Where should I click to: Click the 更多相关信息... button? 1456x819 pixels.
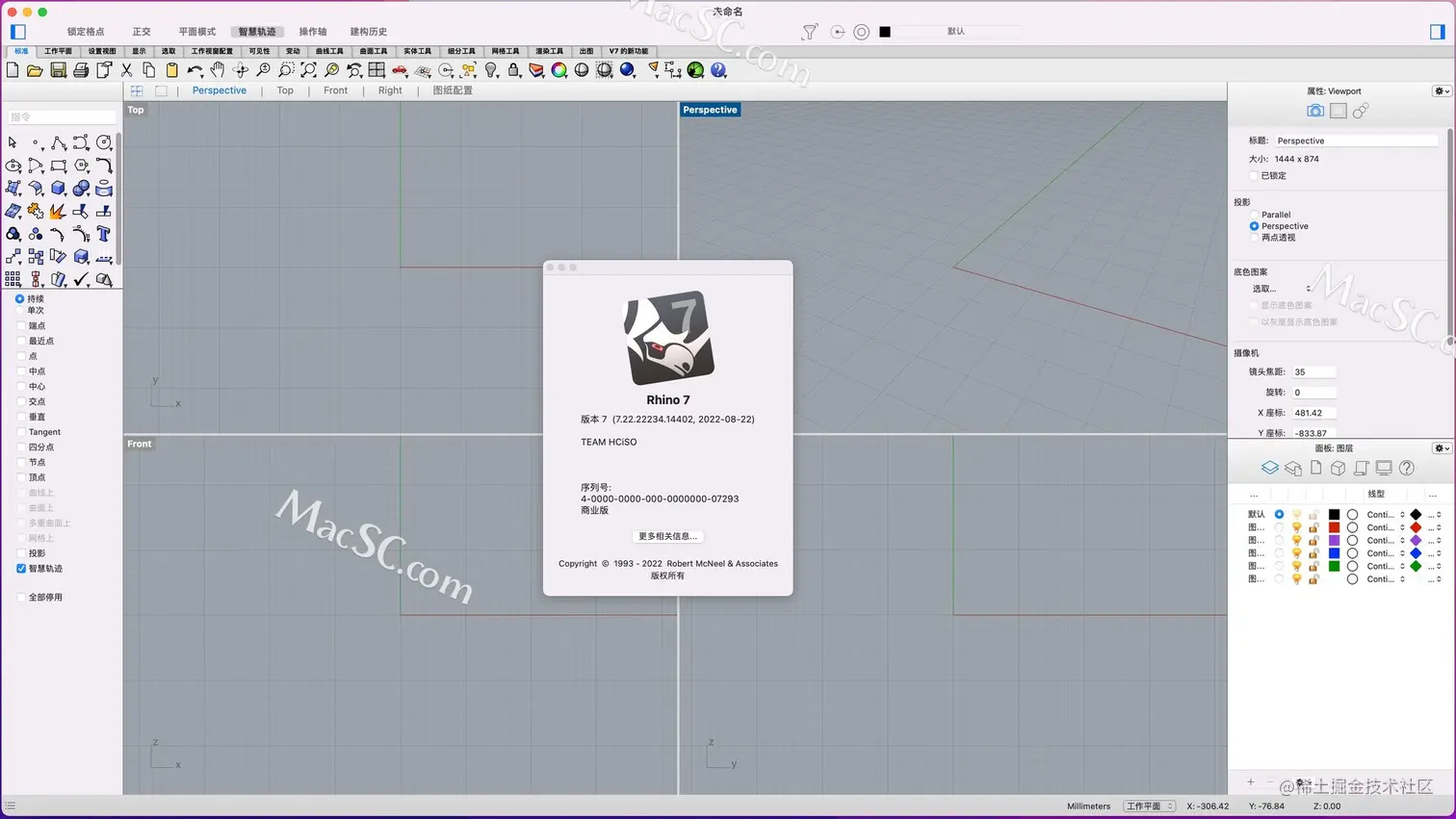[667, 536]
